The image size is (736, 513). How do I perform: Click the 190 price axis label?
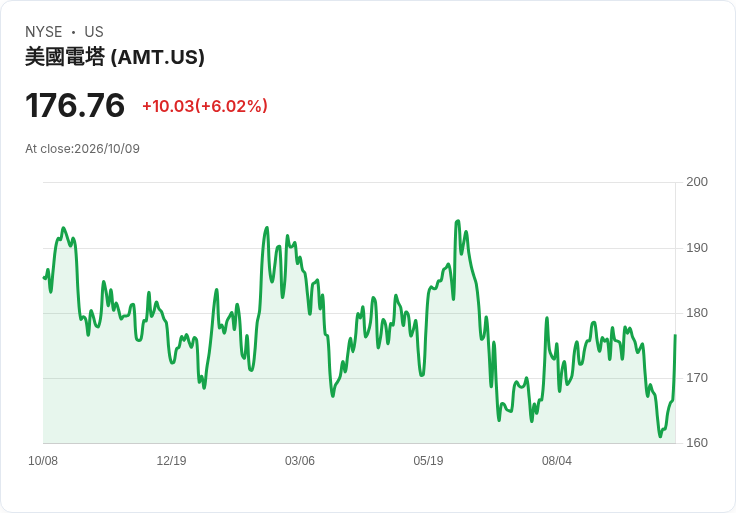coord(697,248)
